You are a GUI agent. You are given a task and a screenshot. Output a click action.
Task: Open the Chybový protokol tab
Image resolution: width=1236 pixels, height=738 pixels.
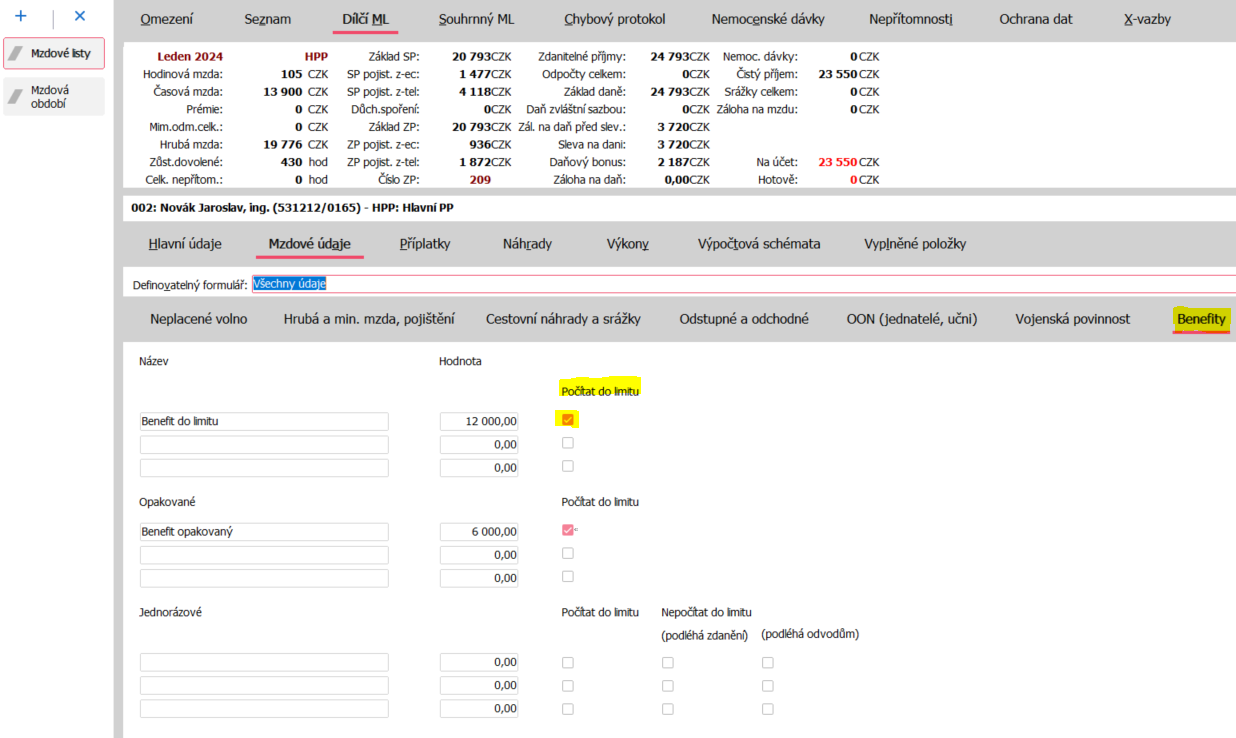coord(614,19)
